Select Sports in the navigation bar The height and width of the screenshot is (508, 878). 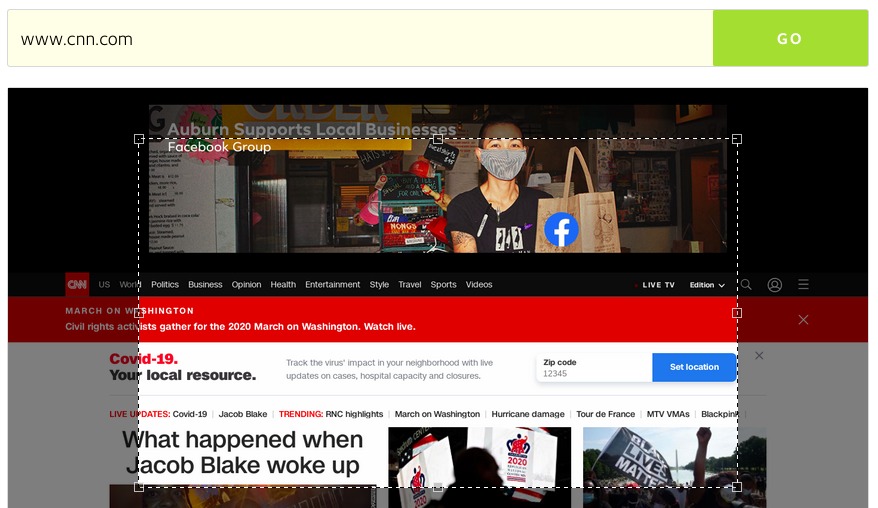(x=443, y=285)
